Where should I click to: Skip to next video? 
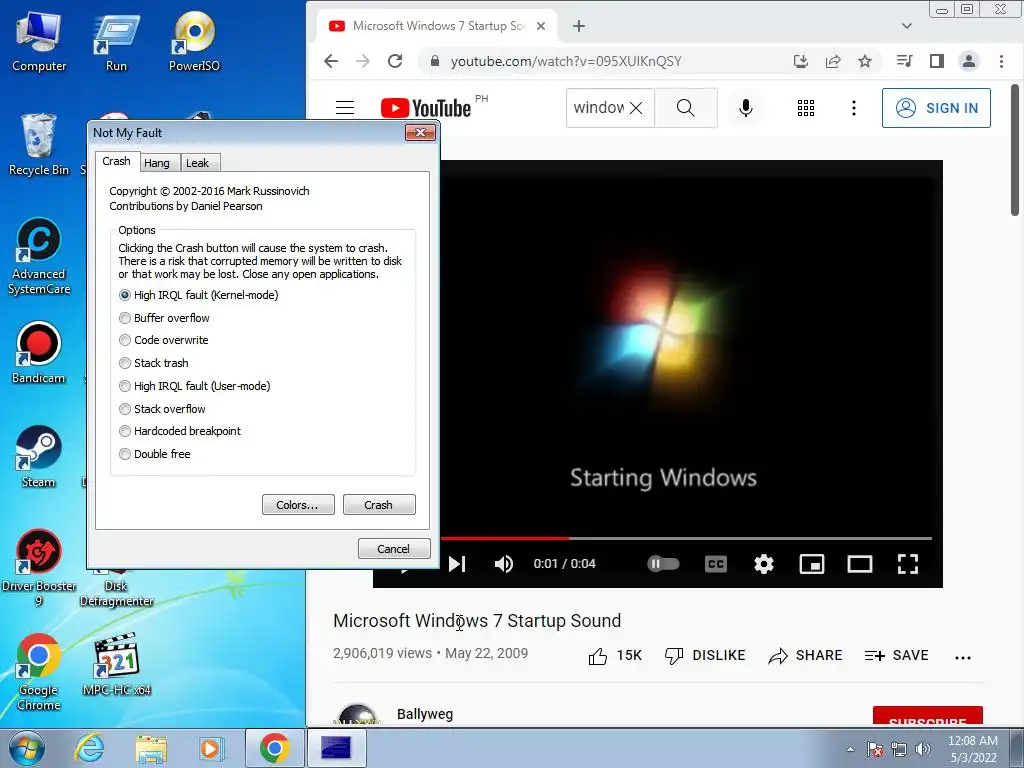pos(456,564)
